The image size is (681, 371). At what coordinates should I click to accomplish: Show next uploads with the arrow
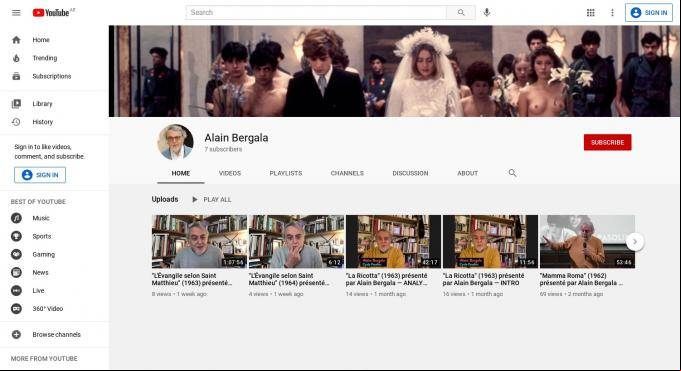pyautogui.click(x=635, y=242)
